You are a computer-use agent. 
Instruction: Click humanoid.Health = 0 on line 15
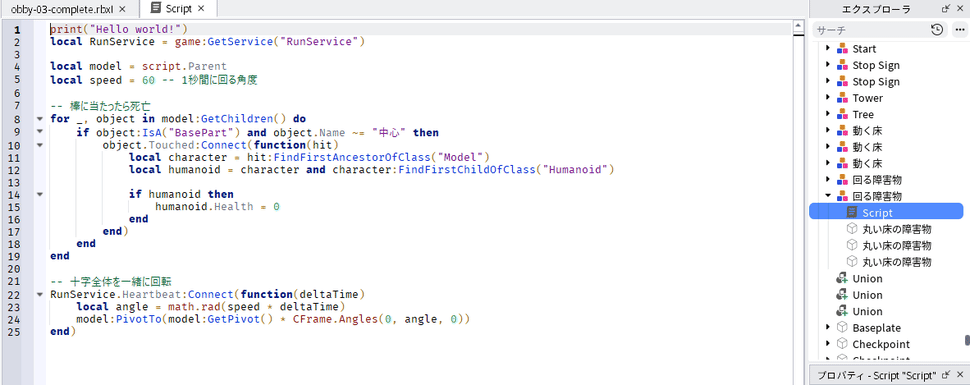coord(217,207)
